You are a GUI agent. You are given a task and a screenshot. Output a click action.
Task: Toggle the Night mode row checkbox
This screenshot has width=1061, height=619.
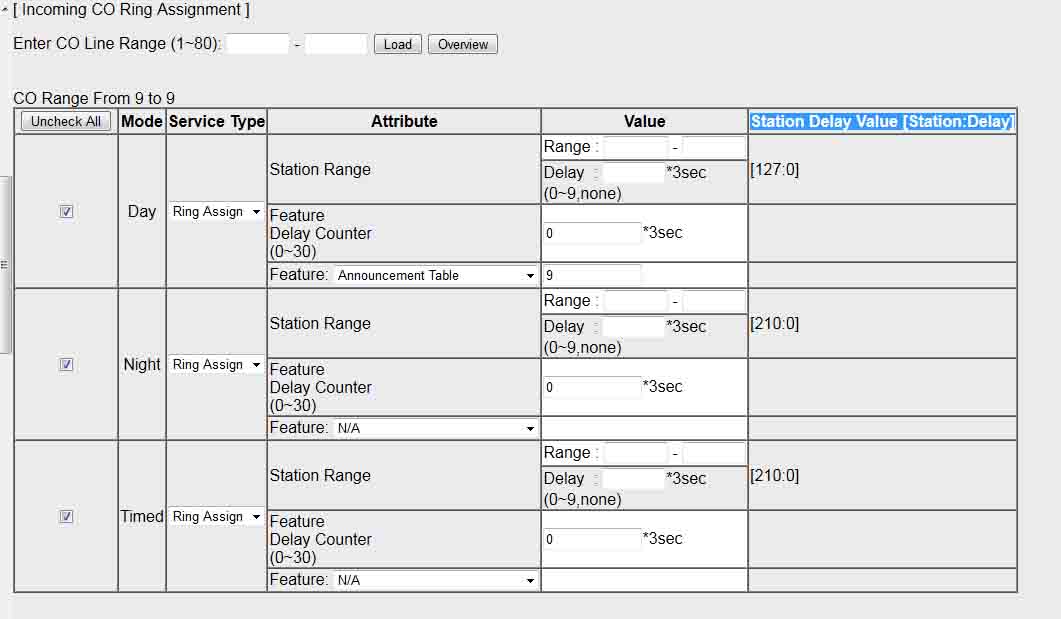[x=66, y=365]
